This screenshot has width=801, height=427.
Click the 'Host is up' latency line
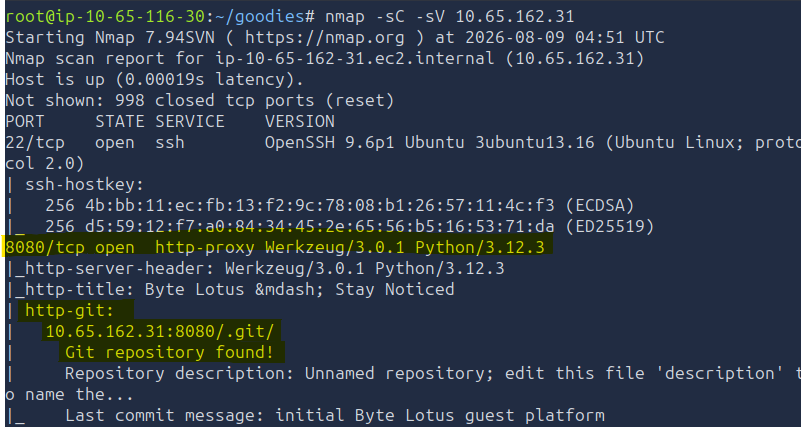point(154,80)
